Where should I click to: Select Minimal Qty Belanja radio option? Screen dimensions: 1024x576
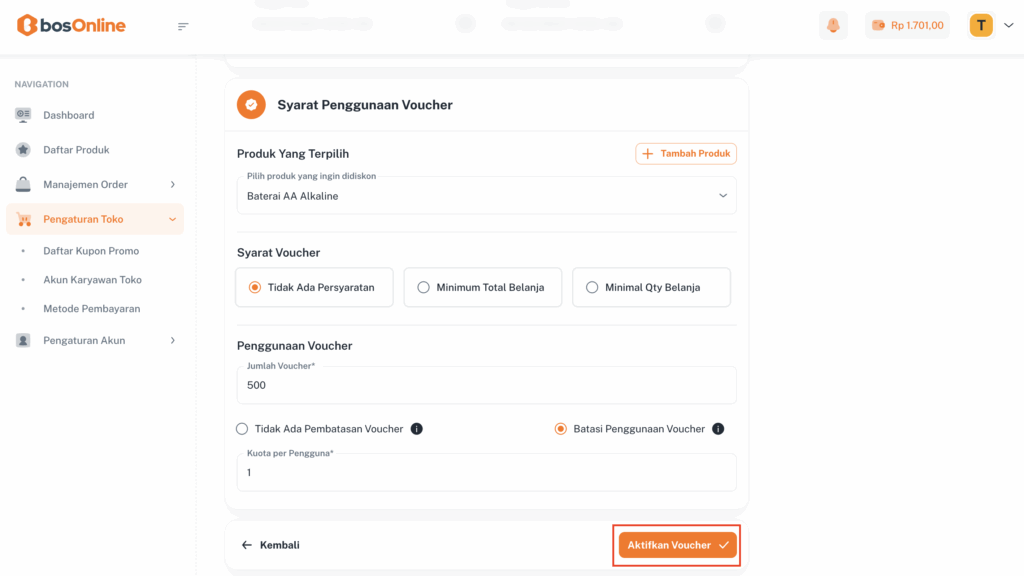click(592, 287)
